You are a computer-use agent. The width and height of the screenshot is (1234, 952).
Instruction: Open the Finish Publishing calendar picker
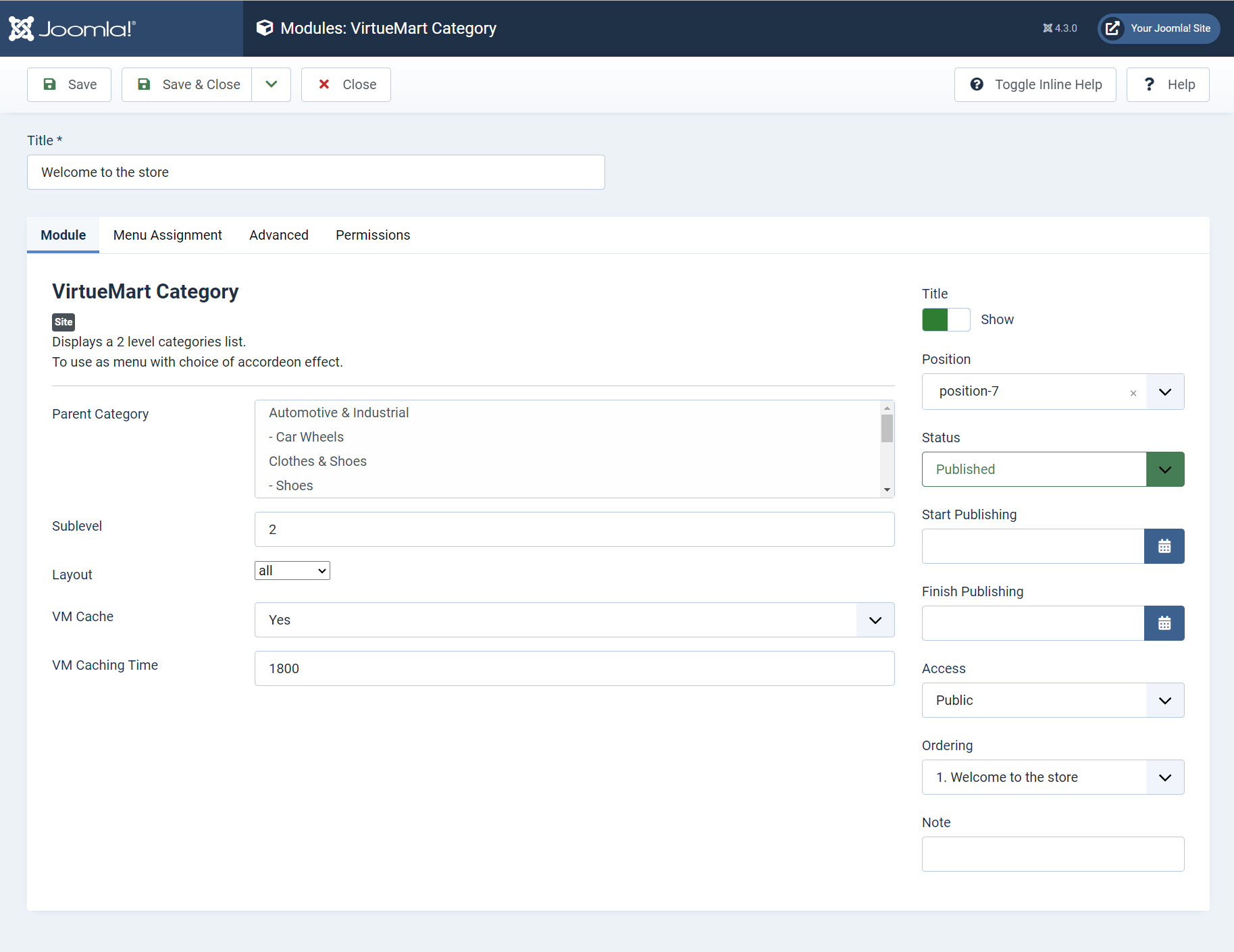[1164, 623]
